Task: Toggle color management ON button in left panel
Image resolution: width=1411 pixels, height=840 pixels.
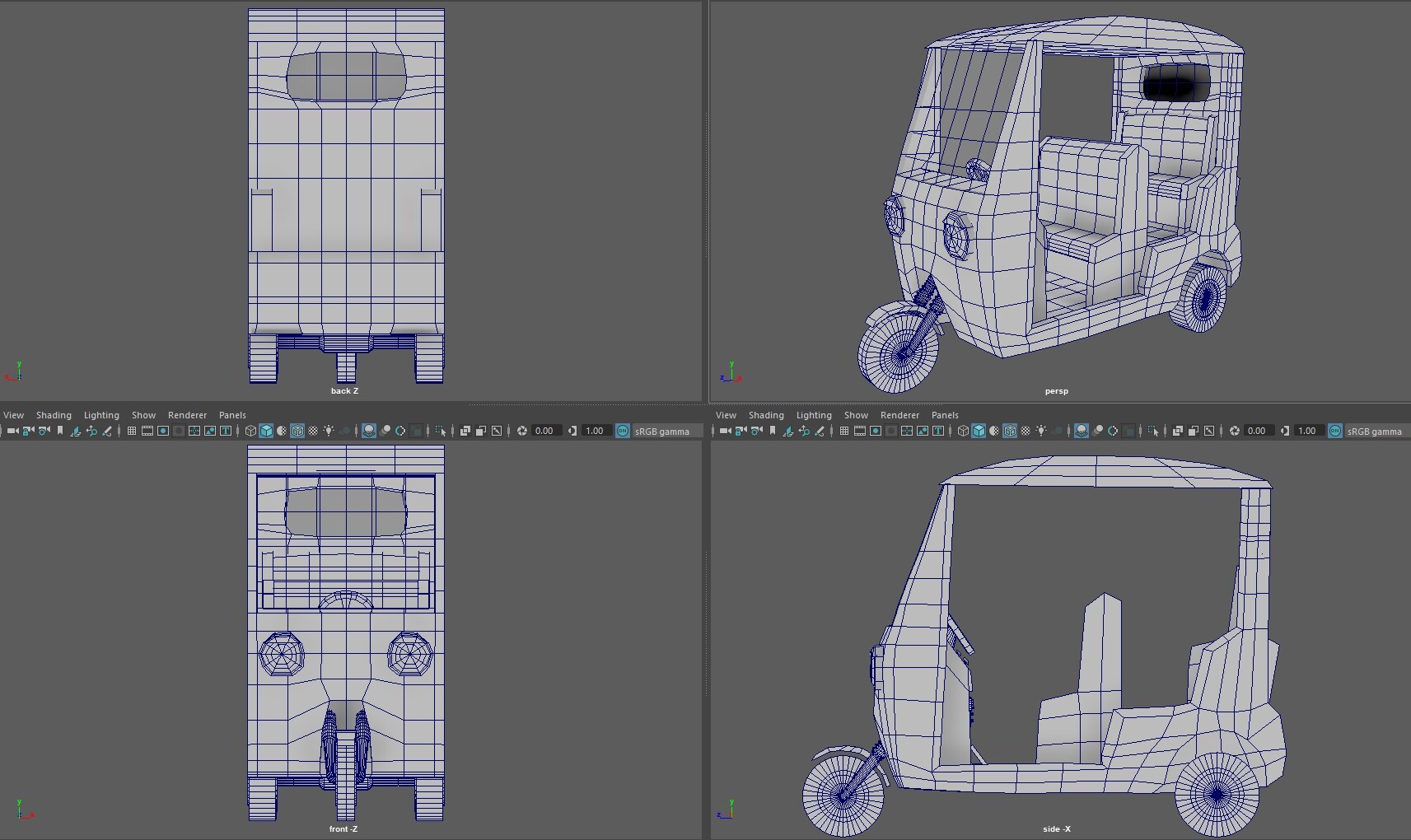Action: pos(623,431)
